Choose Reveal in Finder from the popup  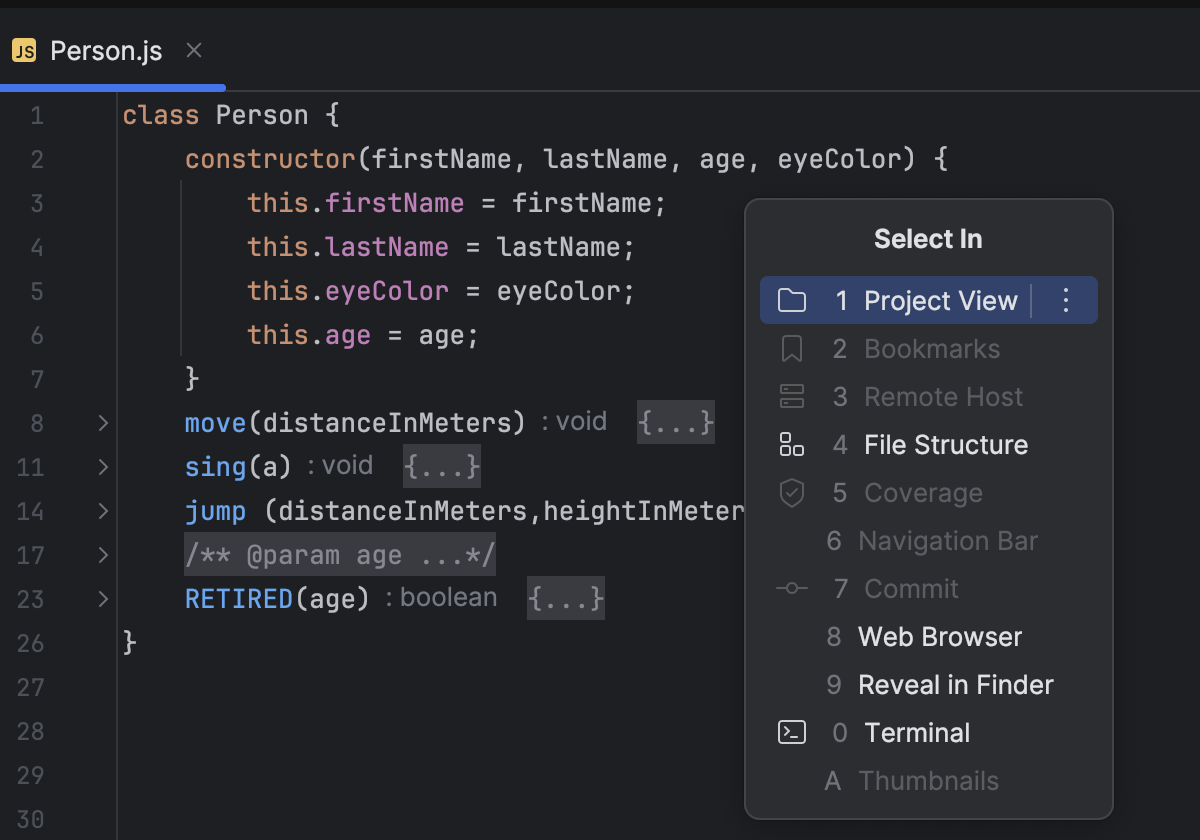click(955, 684)
